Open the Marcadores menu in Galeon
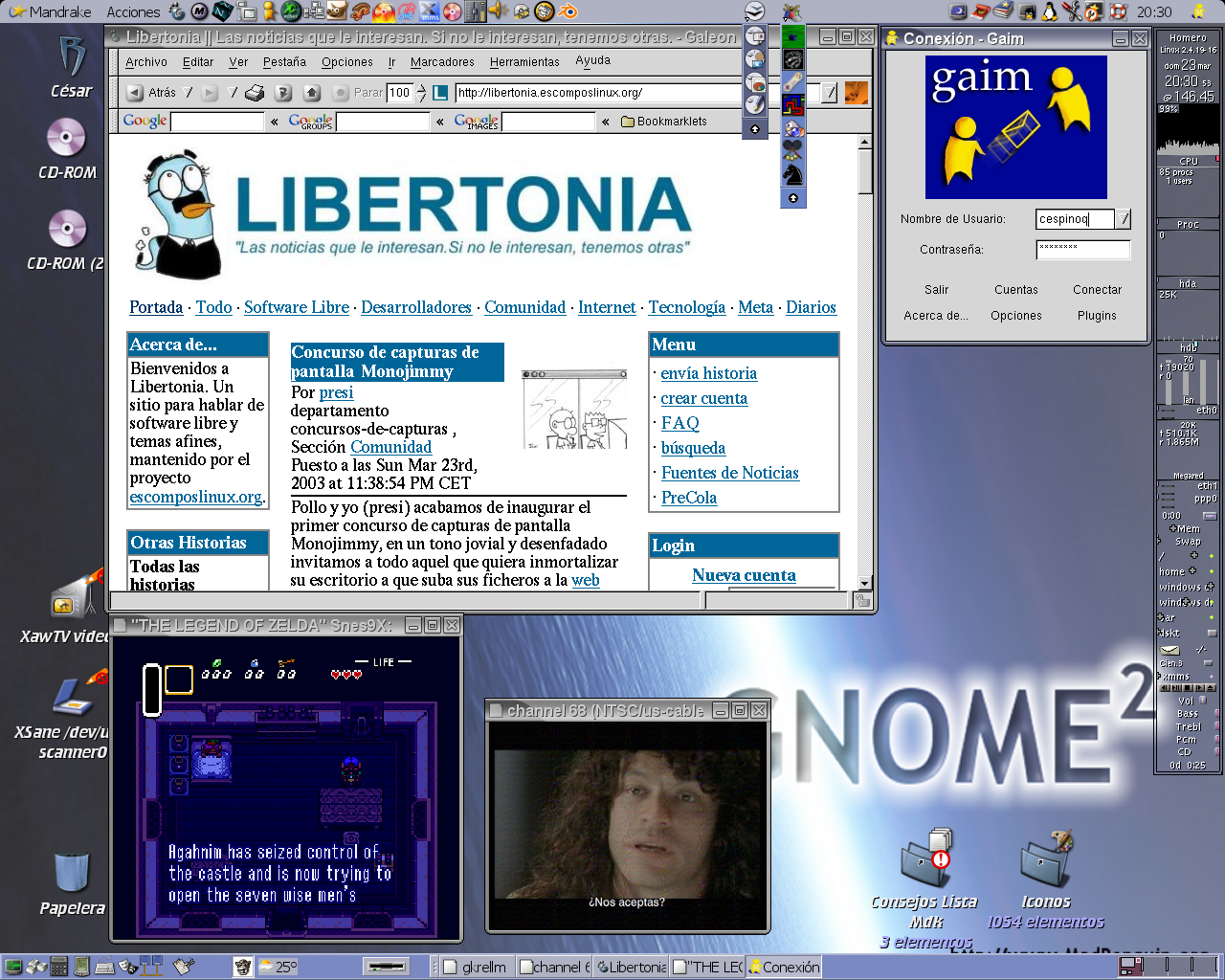This screenshot has height=980, width=1225. [442, 62]
